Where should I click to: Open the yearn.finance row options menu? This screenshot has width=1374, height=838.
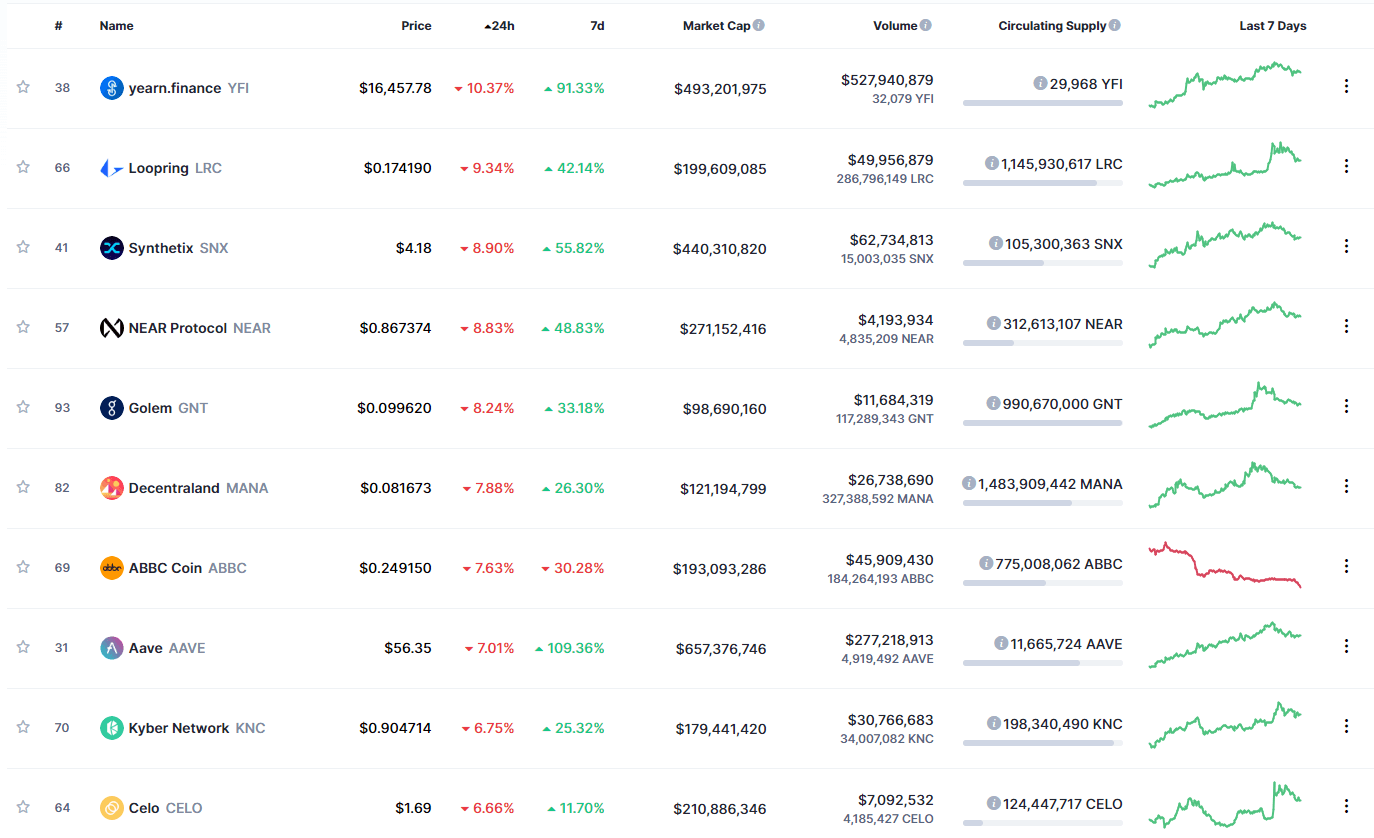click(x=1346, y=86)
